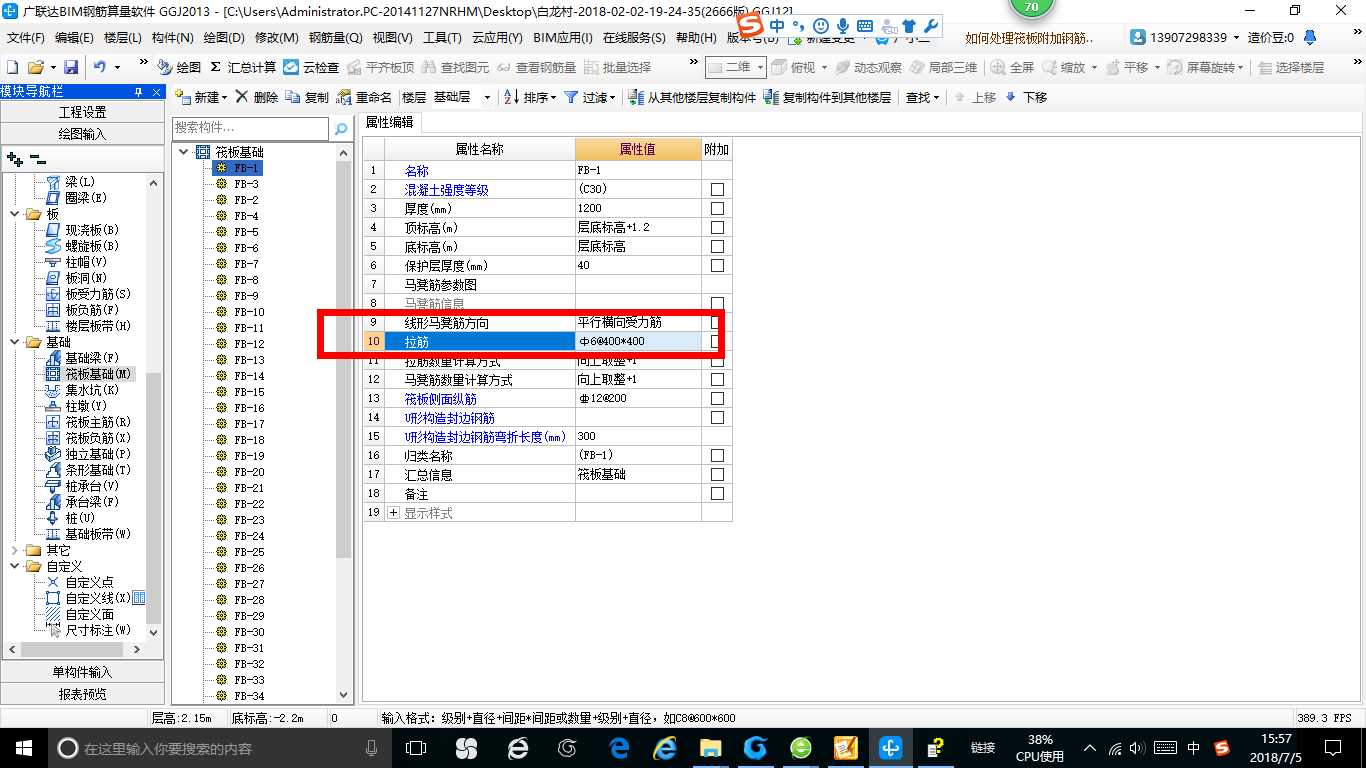
Task: Open Task View on taskbar
Action: tap(416, 747)
